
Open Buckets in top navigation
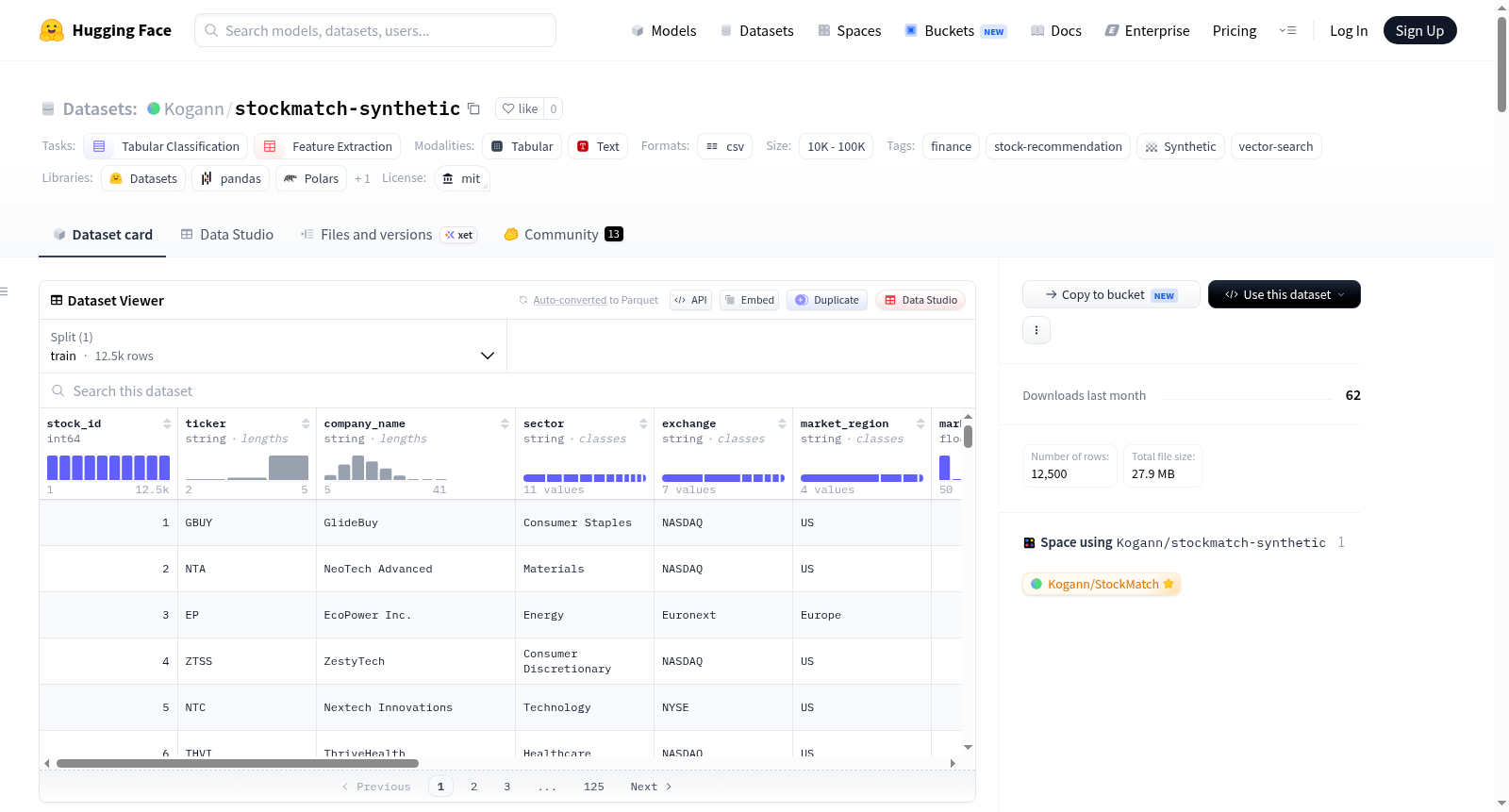point(955,31)
